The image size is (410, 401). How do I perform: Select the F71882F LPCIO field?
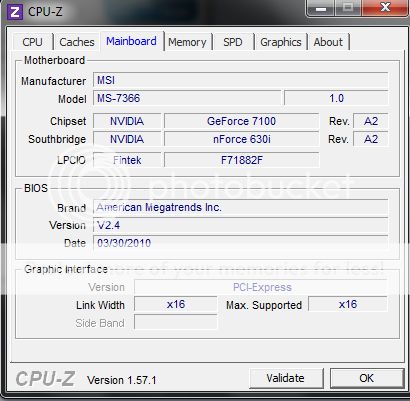point(241,160)
